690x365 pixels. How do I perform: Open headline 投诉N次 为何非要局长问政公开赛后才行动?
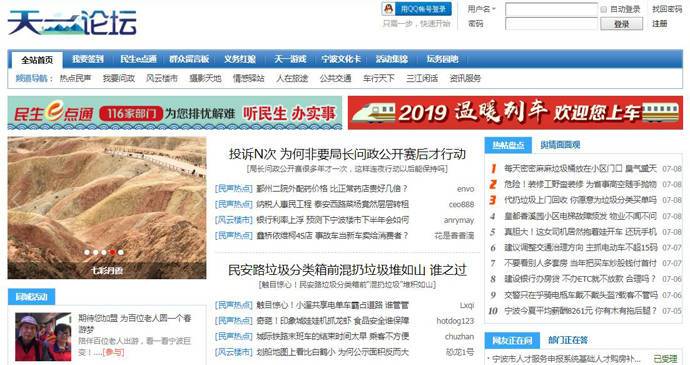[347, 154]
